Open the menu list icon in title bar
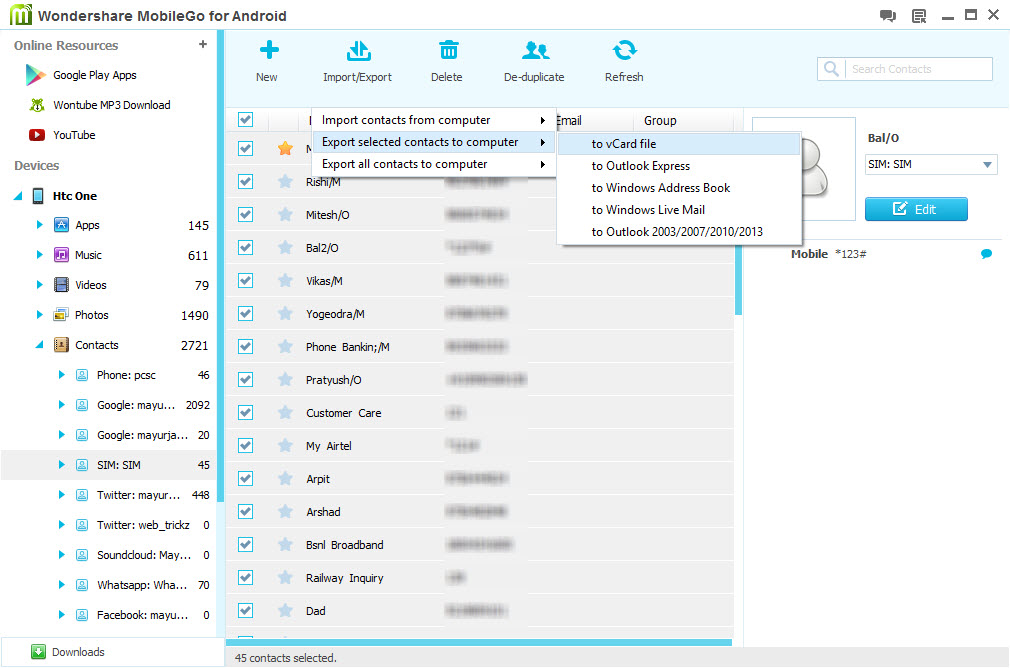The width and height of the screenshot is (1010, 668). (x=919, y=15)
